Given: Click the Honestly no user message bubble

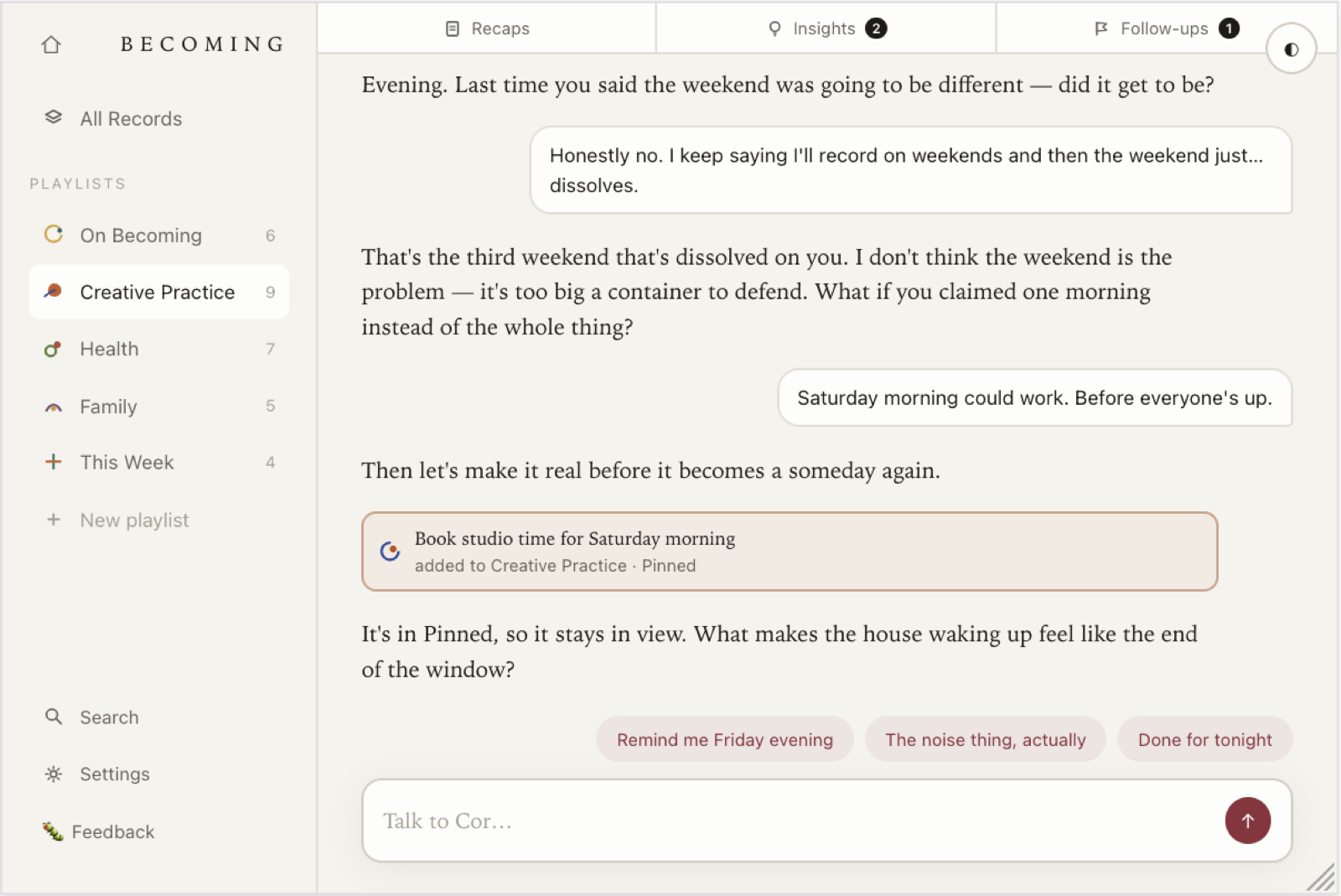Looking at the screenshot, I should [x=911, y=170].
